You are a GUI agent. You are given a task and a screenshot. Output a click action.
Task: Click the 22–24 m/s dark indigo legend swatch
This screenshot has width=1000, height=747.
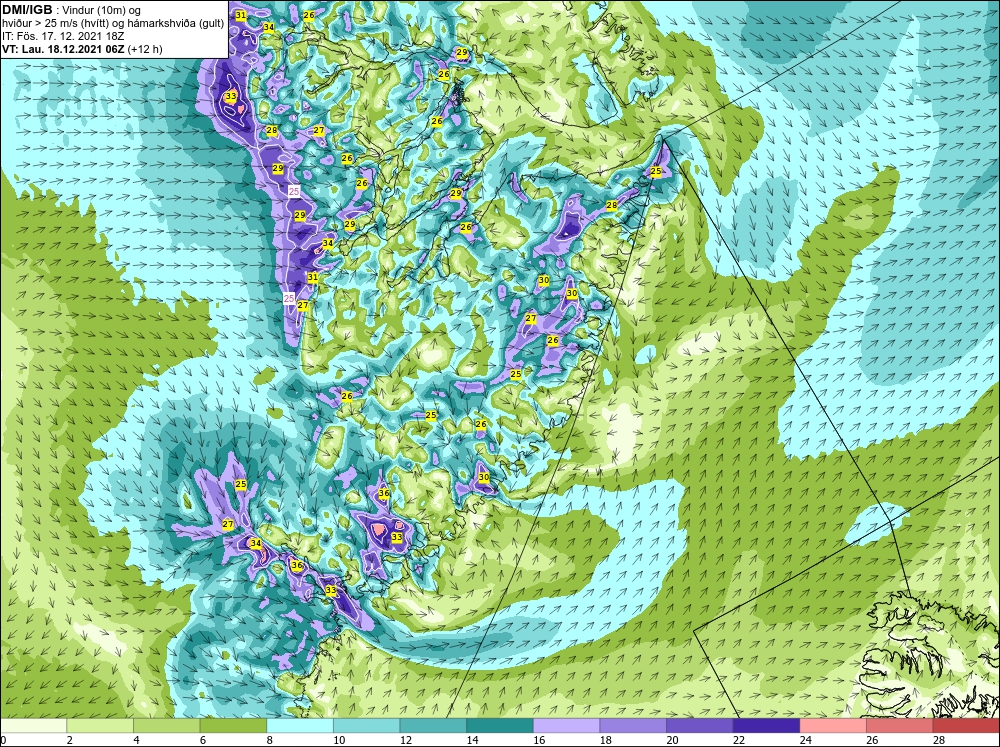coord(767,726)
